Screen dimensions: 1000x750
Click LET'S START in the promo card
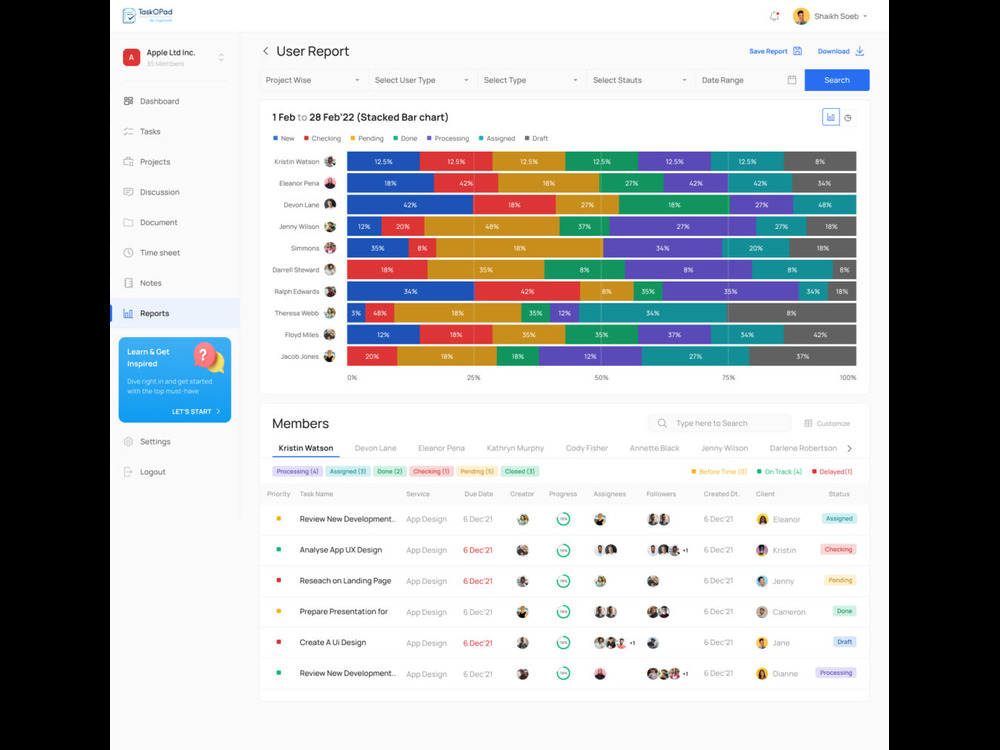(x=196, y=411)
